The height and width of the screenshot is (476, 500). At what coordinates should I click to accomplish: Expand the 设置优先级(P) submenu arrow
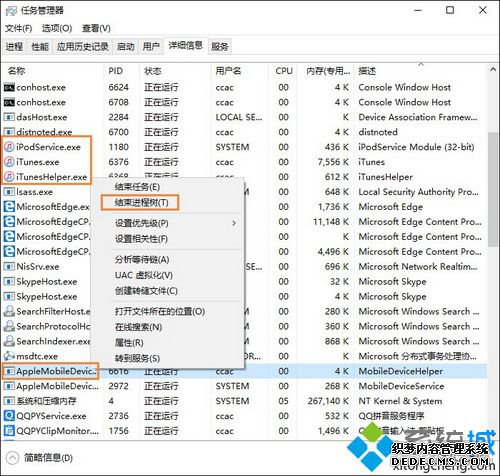point(234,223)
